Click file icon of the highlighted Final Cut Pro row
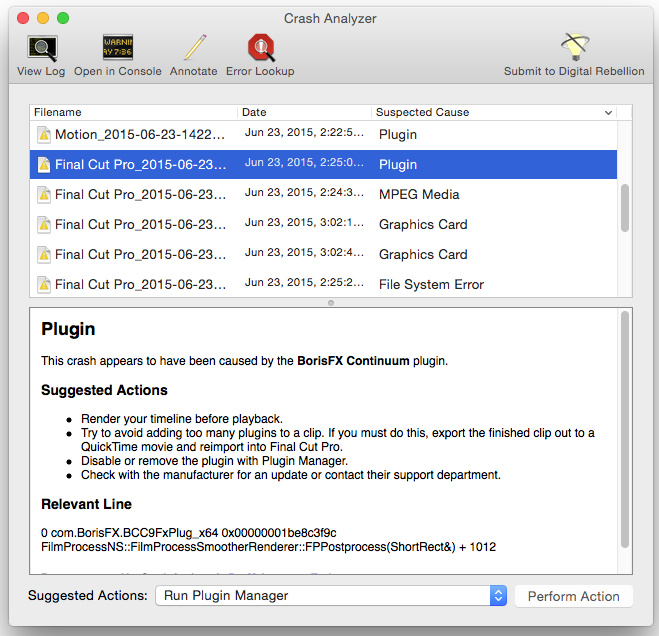The width and height of the screenshot is (659, 636). [44, 165]
